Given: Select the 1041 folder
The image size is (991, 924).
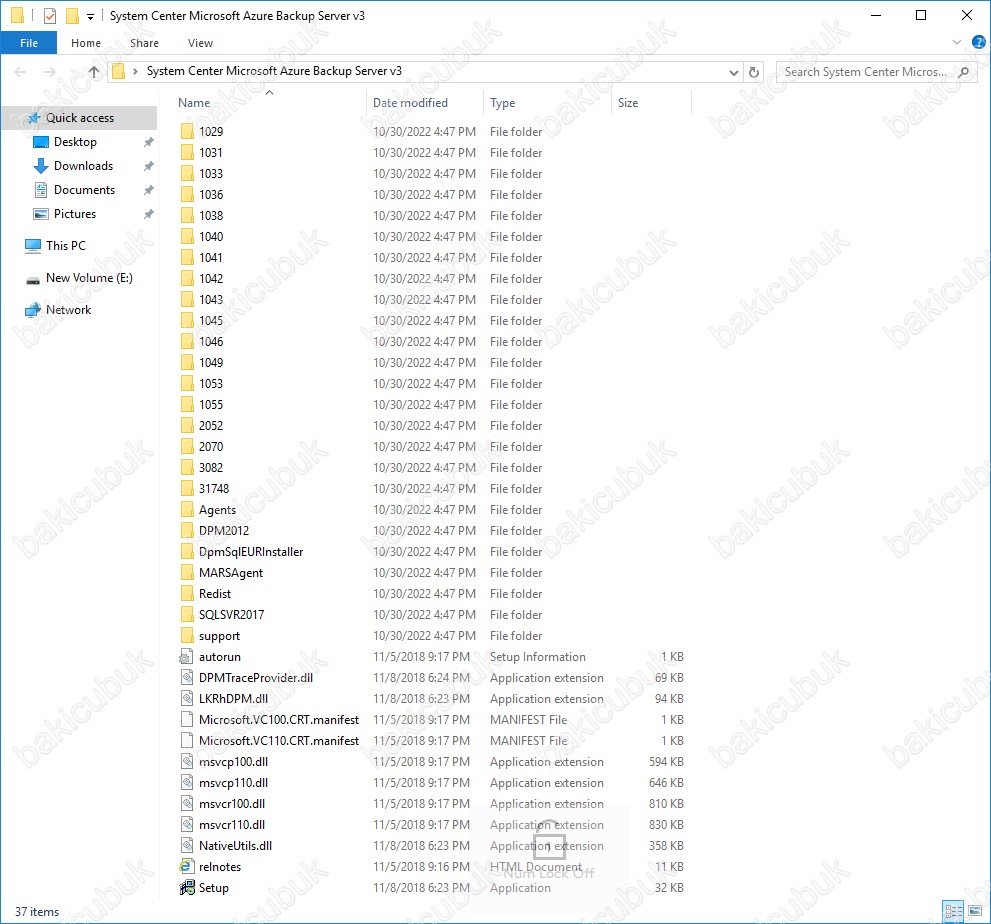Looking at the screenshot, I should pos(210,258).
